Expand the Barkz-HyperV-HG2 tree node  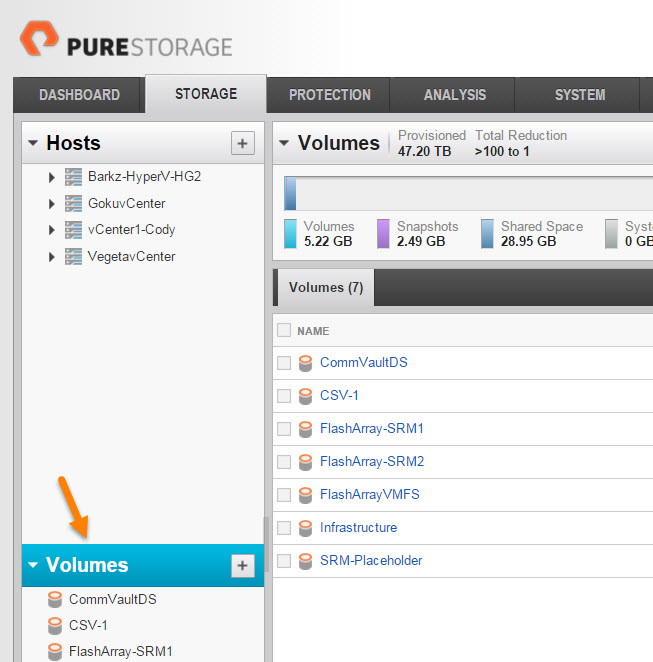click(51, 177)
